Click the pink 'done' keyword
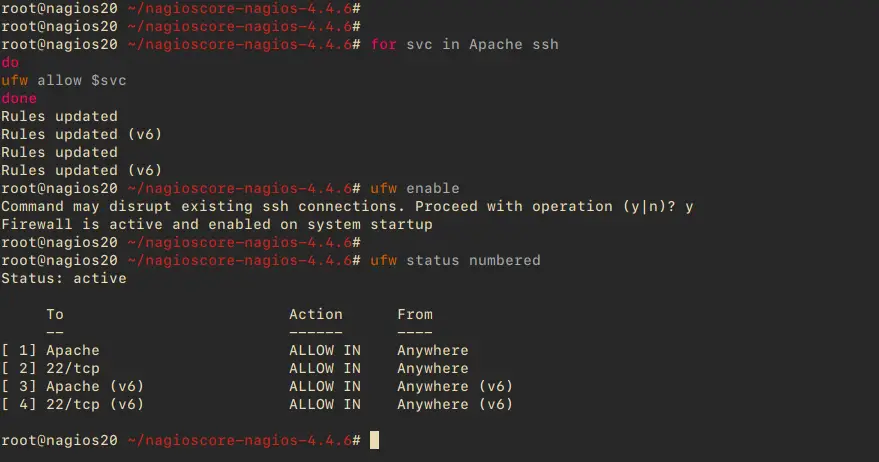Screen dimensions: 879x462 click(19, 98)
